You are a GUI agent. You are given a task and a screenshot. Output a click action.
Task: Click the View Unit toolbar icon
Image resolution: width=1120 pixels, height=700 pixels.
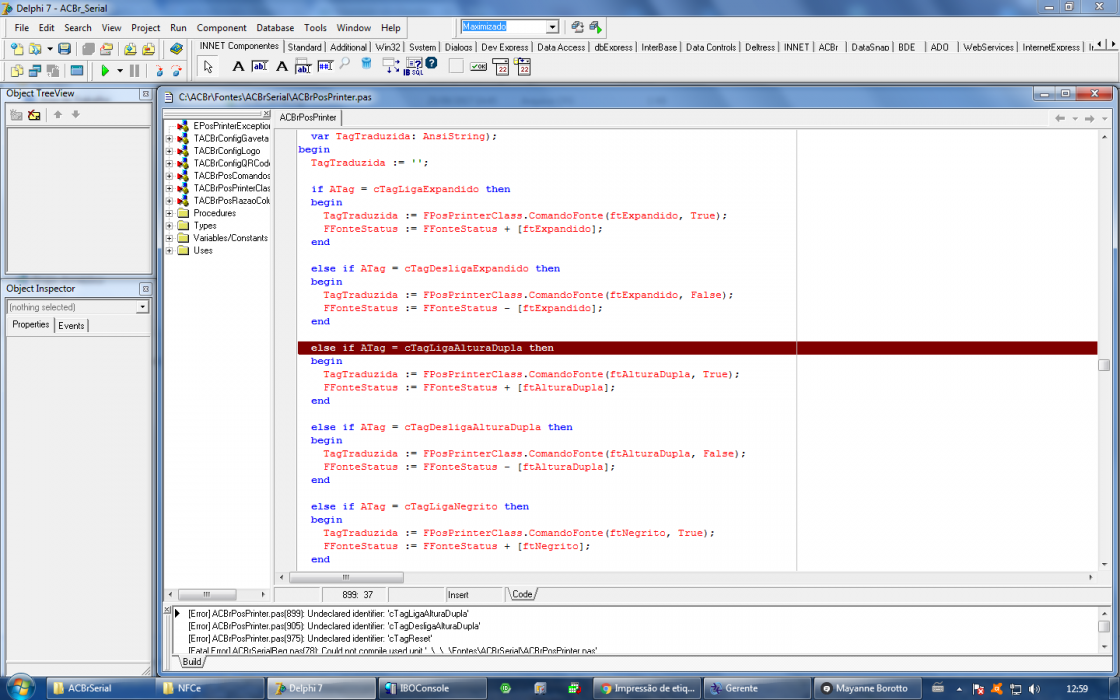16,71
